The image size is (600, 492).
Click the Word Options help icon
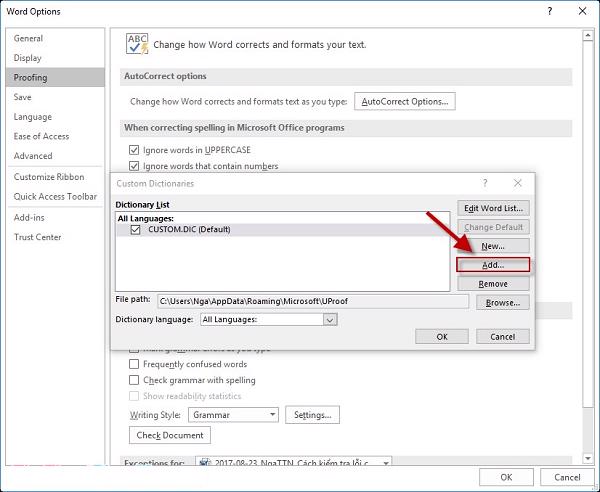549,11
